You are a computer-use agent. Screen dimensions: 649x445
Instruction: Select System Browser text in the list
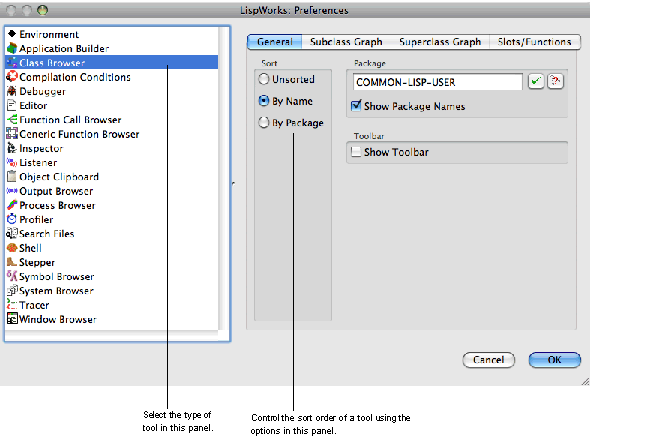[x=56, y=291]
